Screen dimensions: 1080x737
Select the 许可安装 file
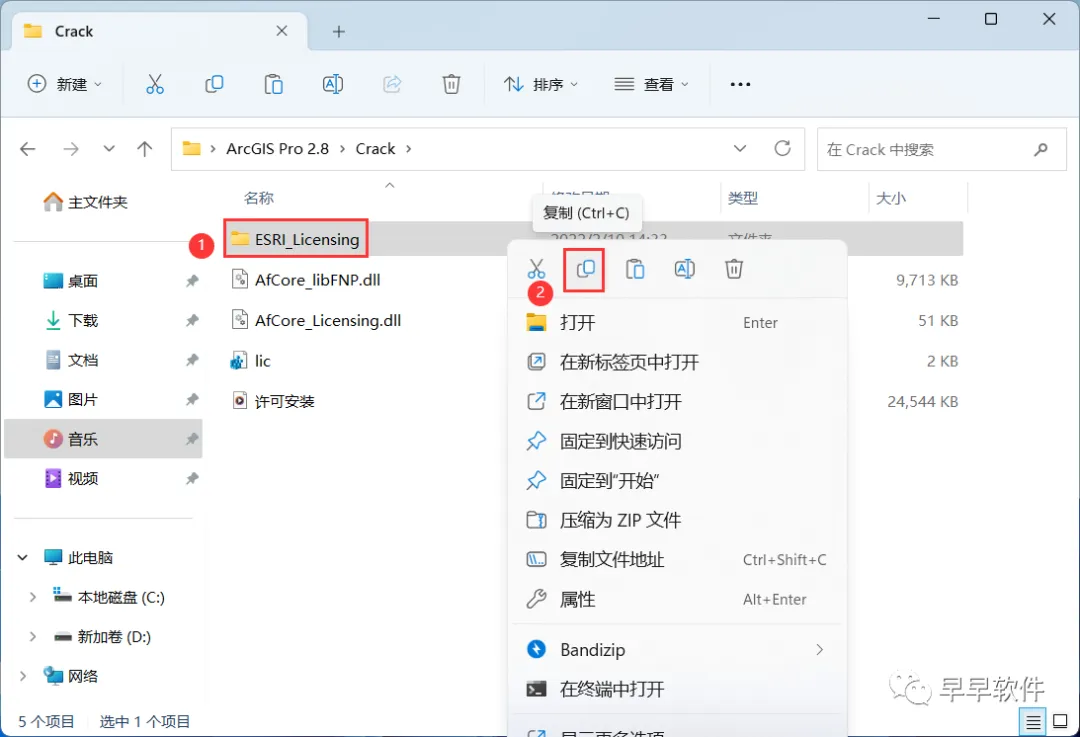(273, 401)
